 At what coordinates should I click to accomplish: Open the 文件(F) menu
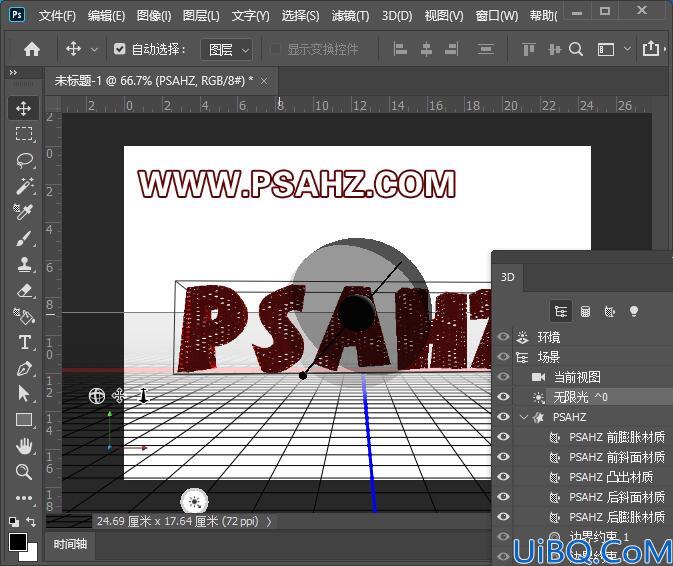(x=57, y=16)
